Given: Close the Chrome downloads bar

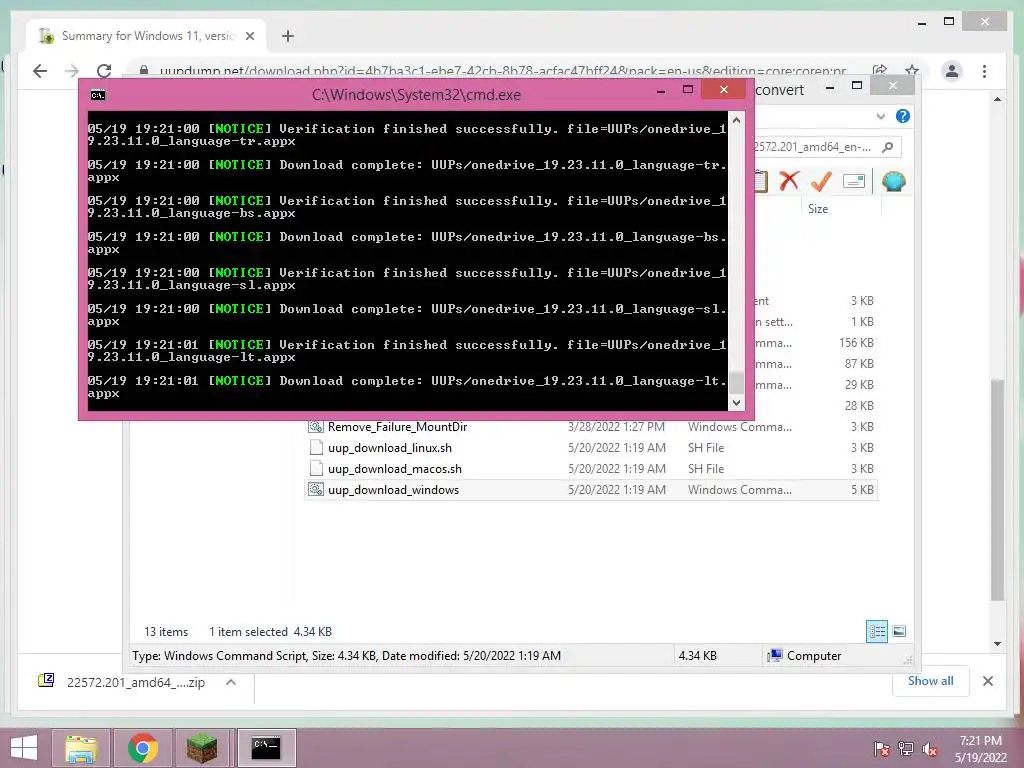Looking at the screenshot, I should point(988,681).
